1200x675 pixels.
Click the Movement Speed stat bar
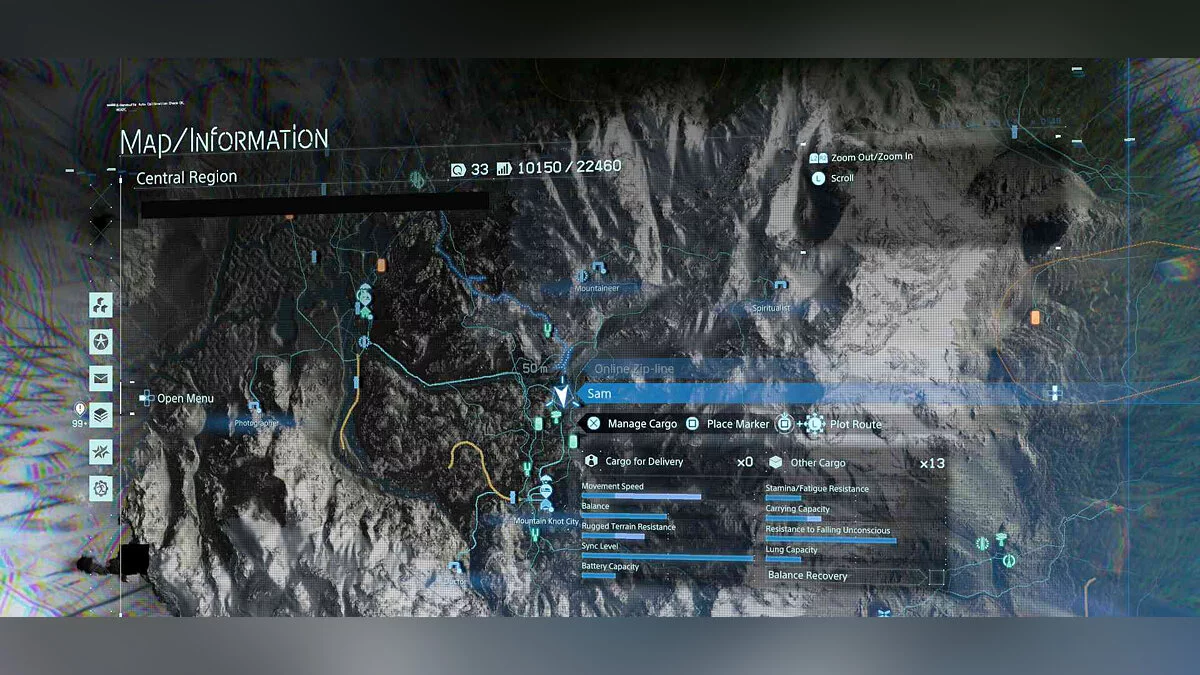click(641, 496)
